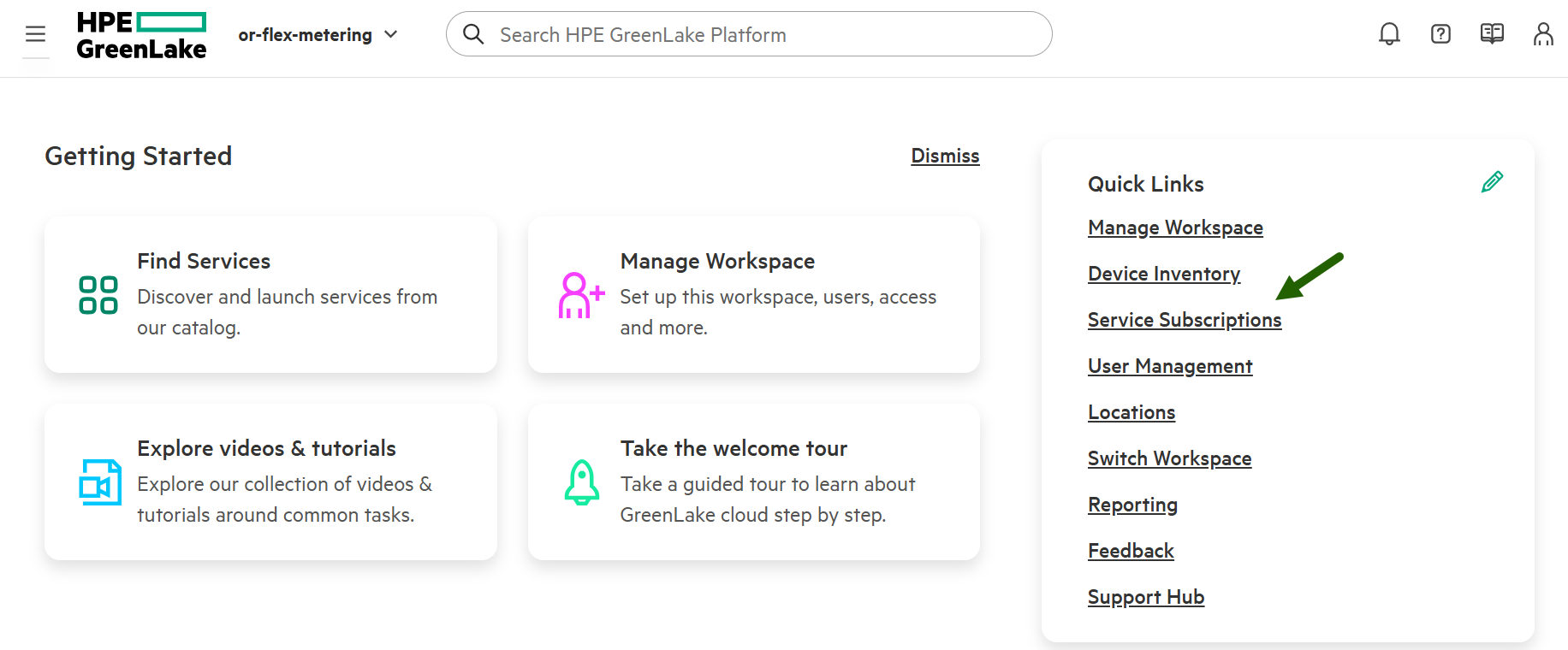Start Take the welcome tour card title
The image size is (1568, 650).
pos(734,448)
